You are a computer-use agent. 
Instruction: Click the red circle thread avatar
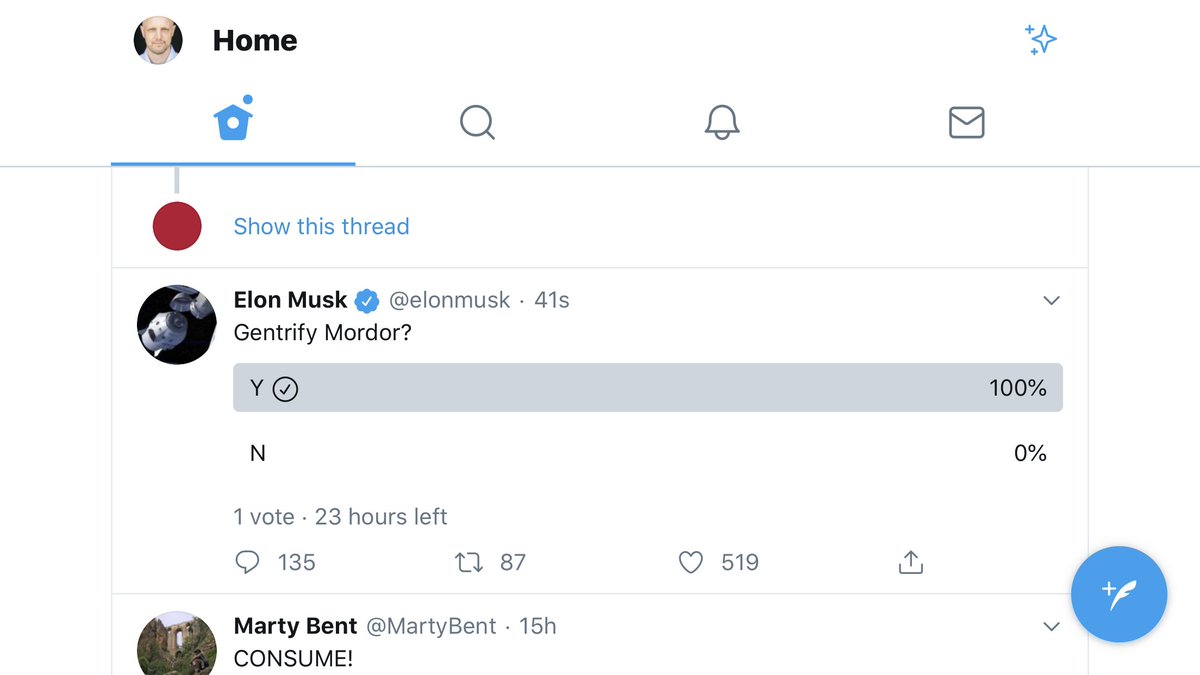point(177,226)
